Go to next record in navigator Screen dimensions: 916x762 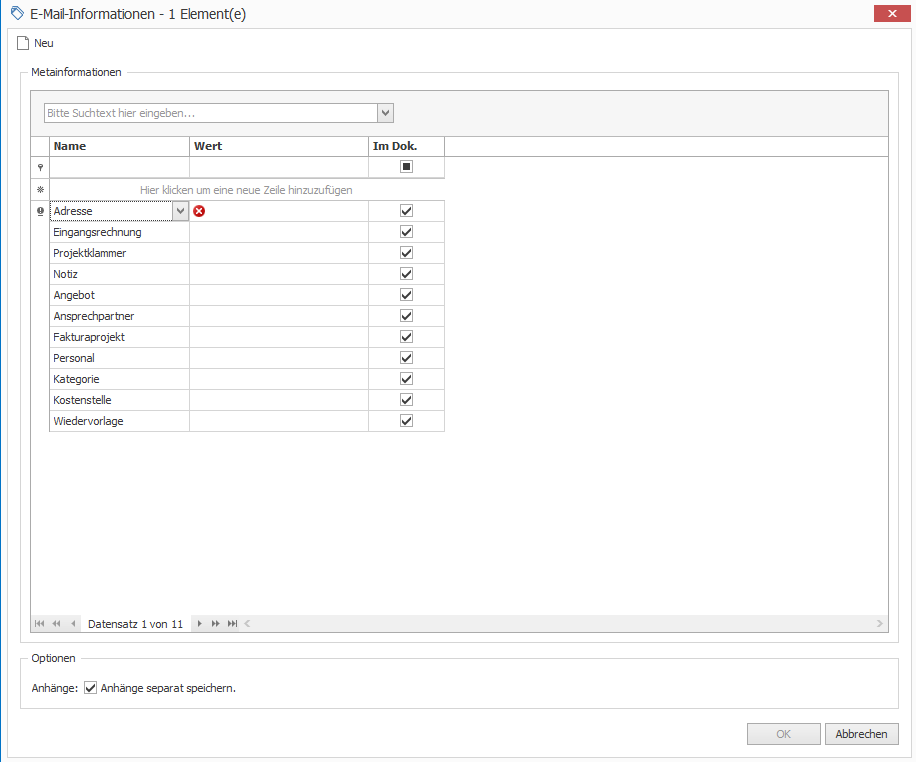200,624
